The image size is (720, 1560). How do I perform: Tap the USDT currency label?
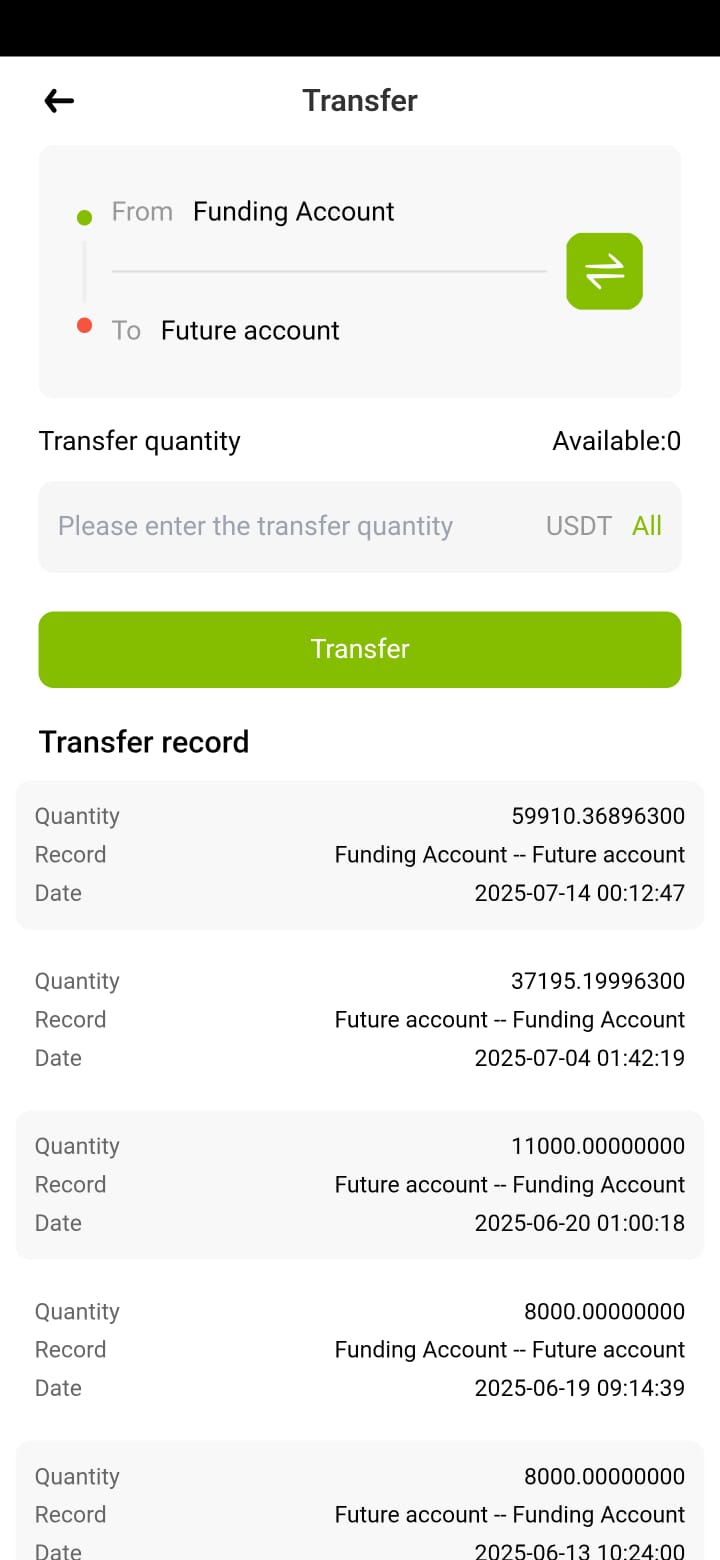pos(578,526)
